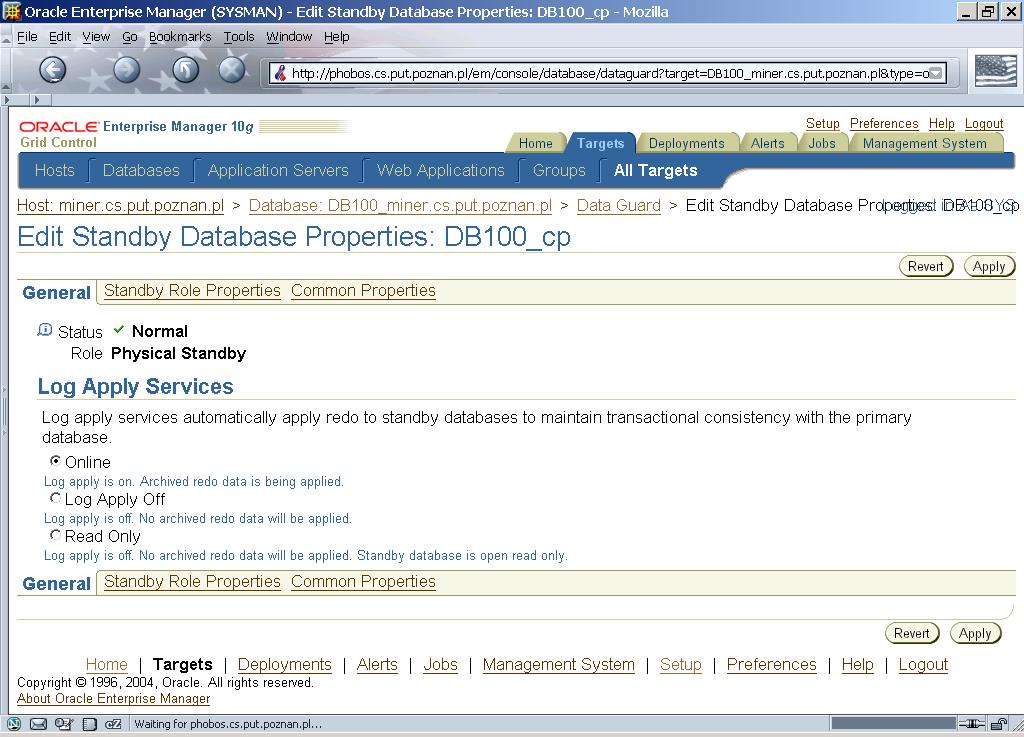Collapse the sidebar handle on left edge
This screenshot has width=1024, height=737.
(x=3, y=411)
